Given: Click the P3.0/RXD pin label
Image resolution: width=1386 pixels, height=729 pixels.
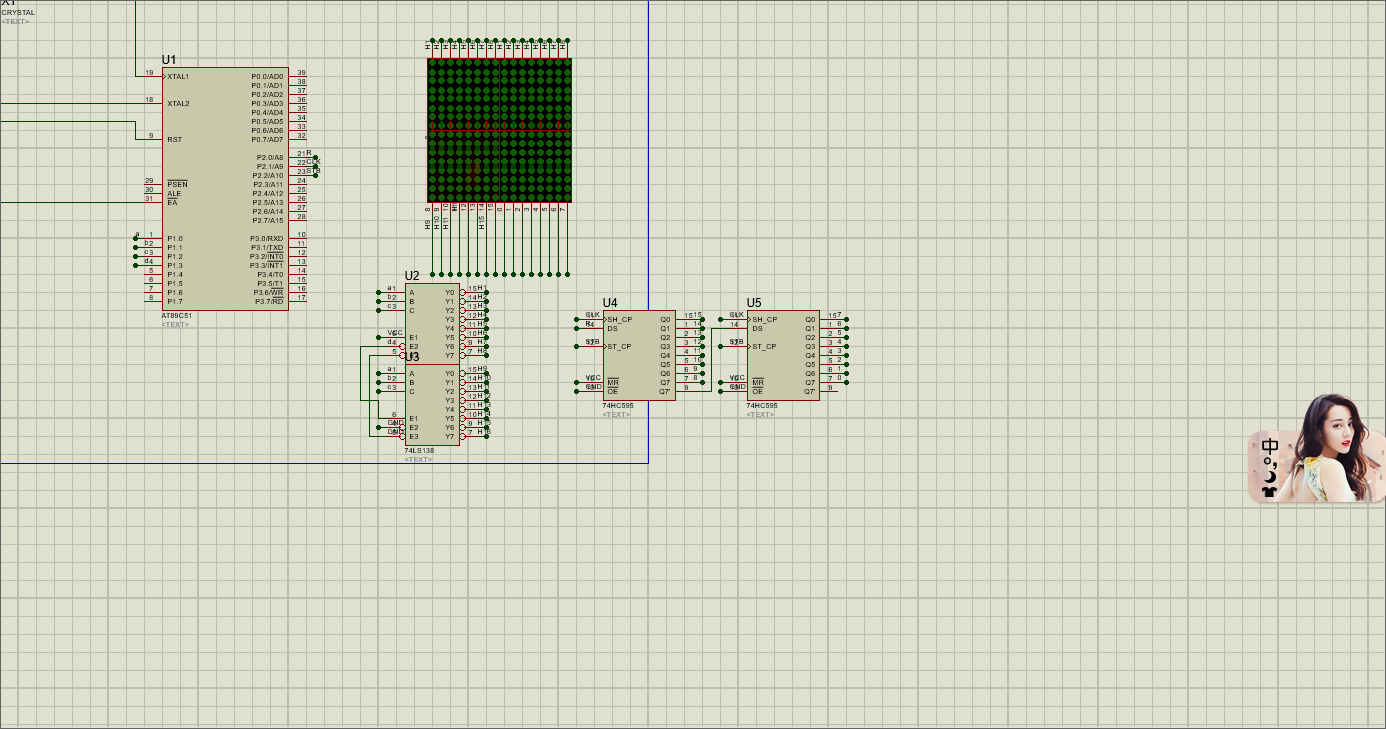Looking at the screenshot, I should [267, 238].
